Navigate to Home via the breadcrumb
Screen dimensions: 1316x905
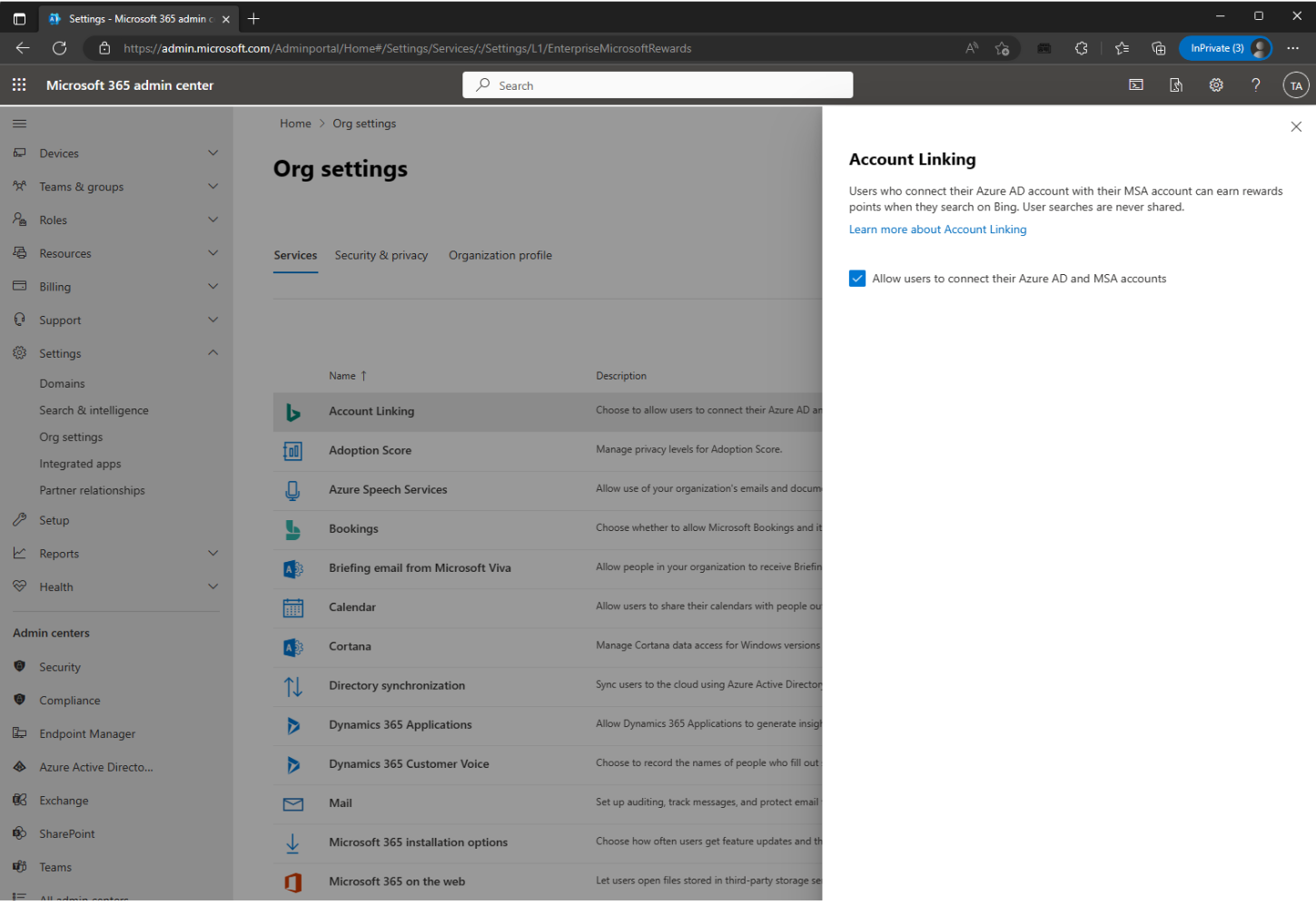coord(295,123)
